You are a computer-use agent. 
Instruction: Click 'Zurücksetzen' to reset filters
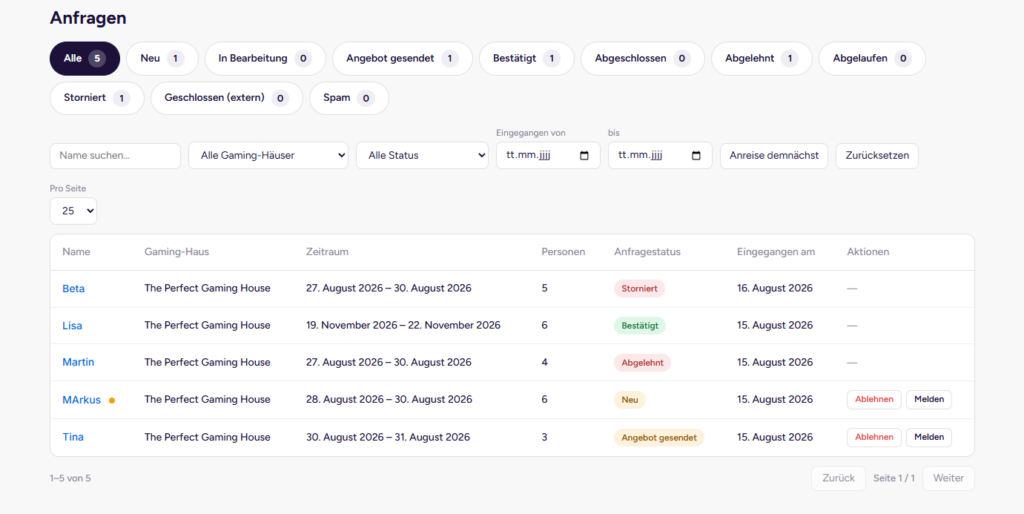877,156
